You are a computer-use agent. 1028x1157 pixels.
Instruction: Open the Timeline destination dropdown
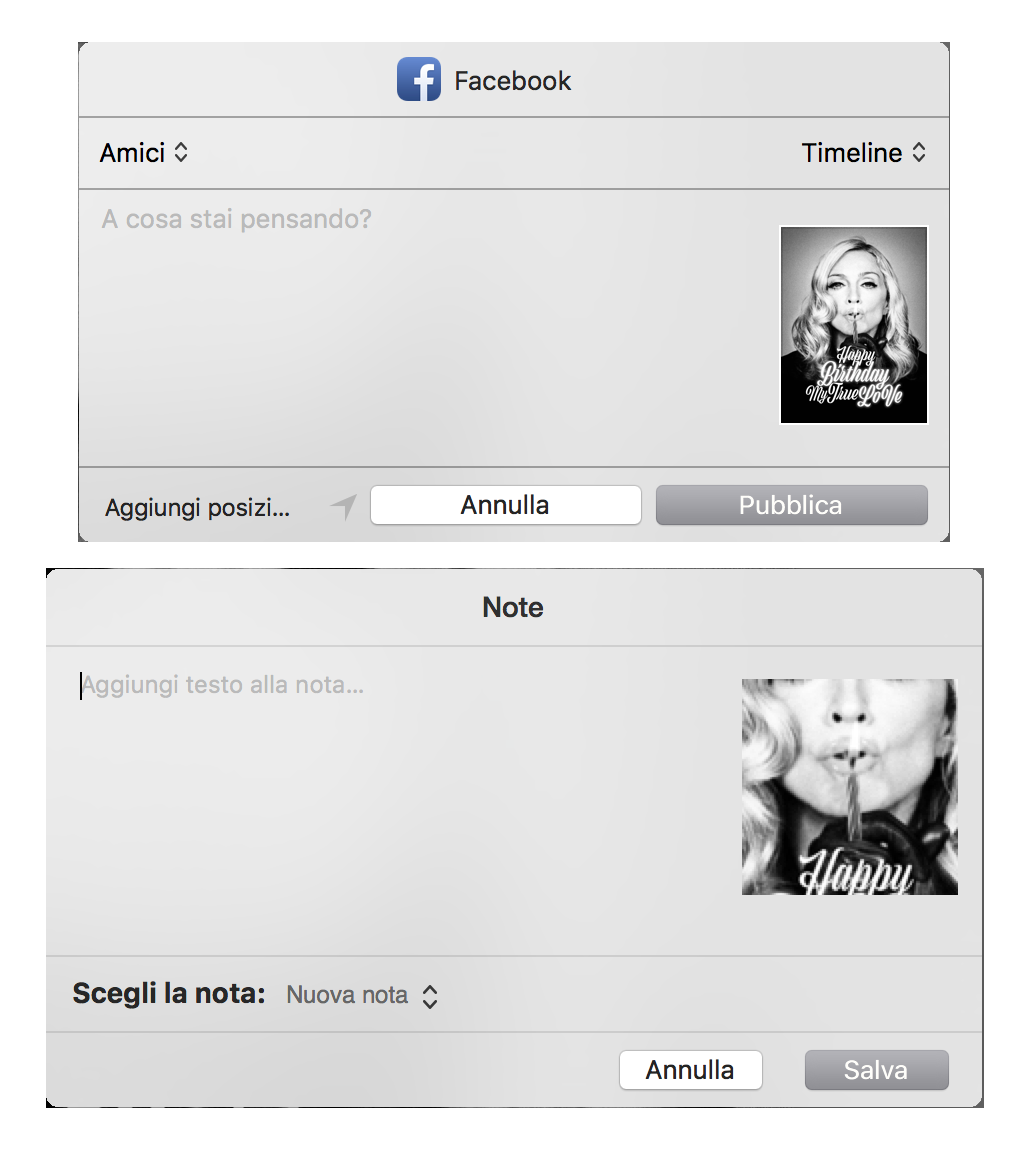863,153
